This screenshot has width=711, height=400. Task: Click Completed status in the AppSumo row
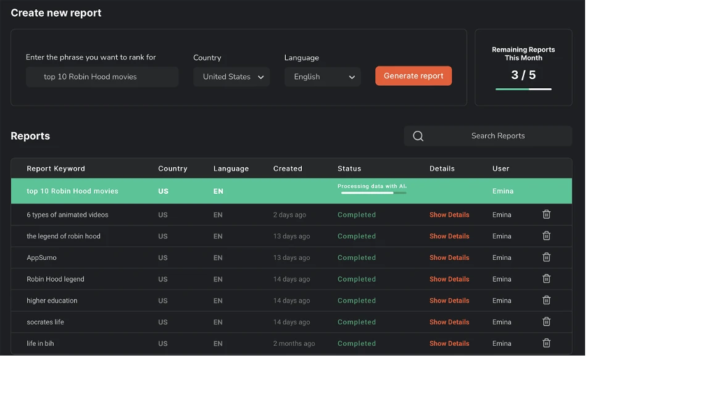point(356,257)
